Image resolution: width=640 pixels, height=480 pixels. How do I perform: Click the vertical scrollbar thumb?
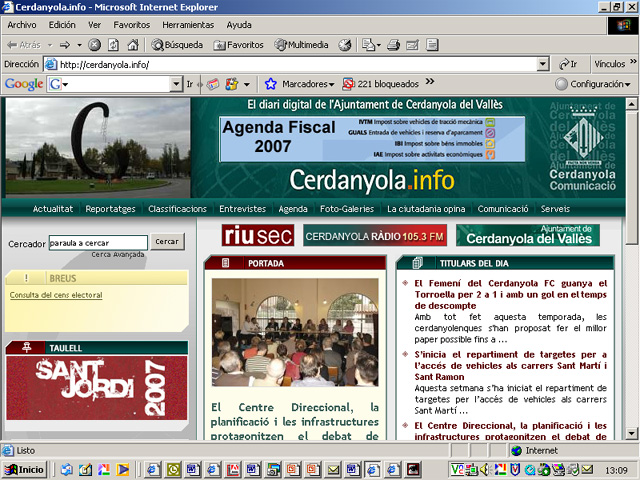(x=631, y=178)
